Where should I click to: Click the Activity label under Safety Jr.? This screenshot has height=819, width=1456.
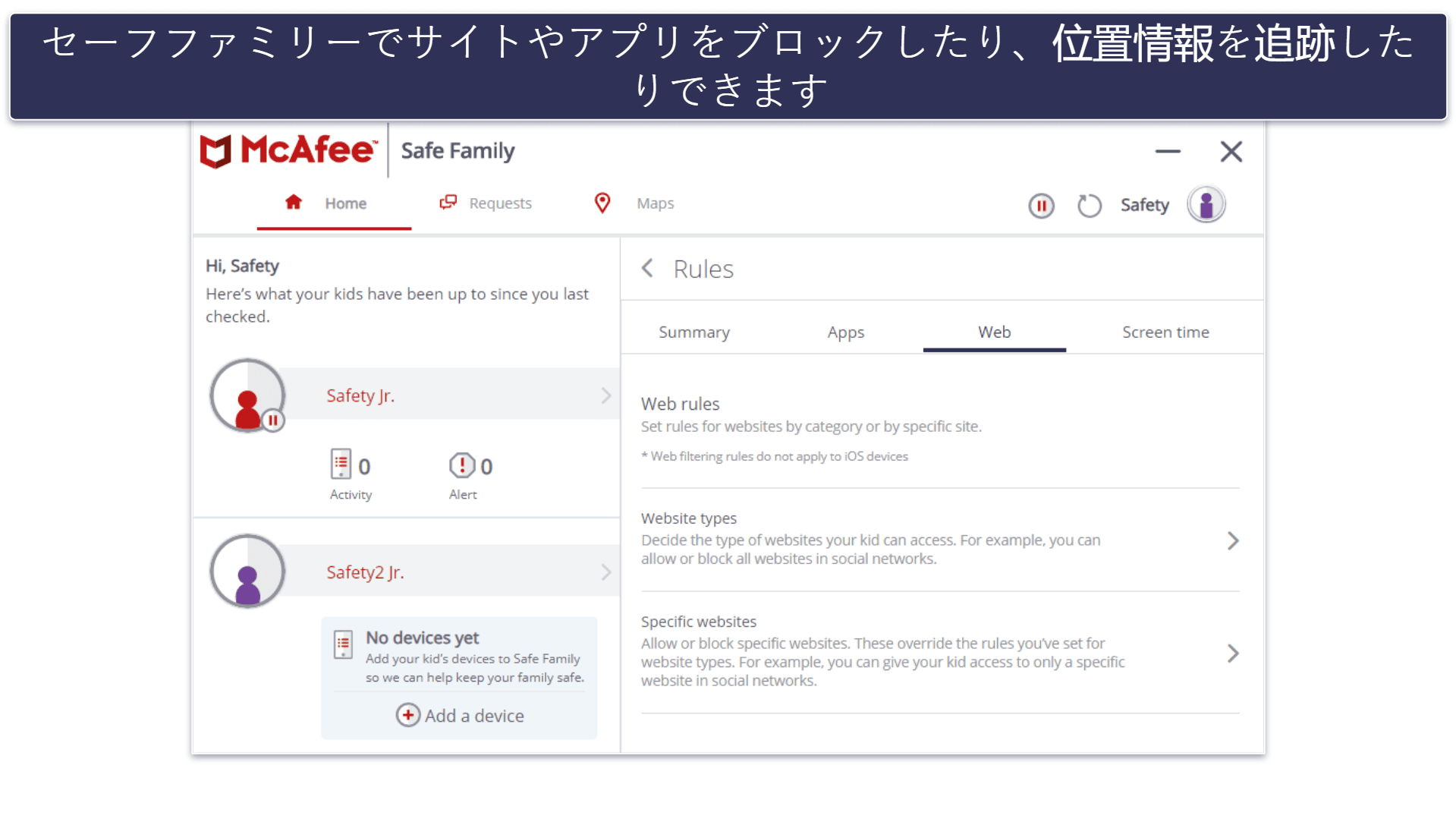(x=351, y=495)
